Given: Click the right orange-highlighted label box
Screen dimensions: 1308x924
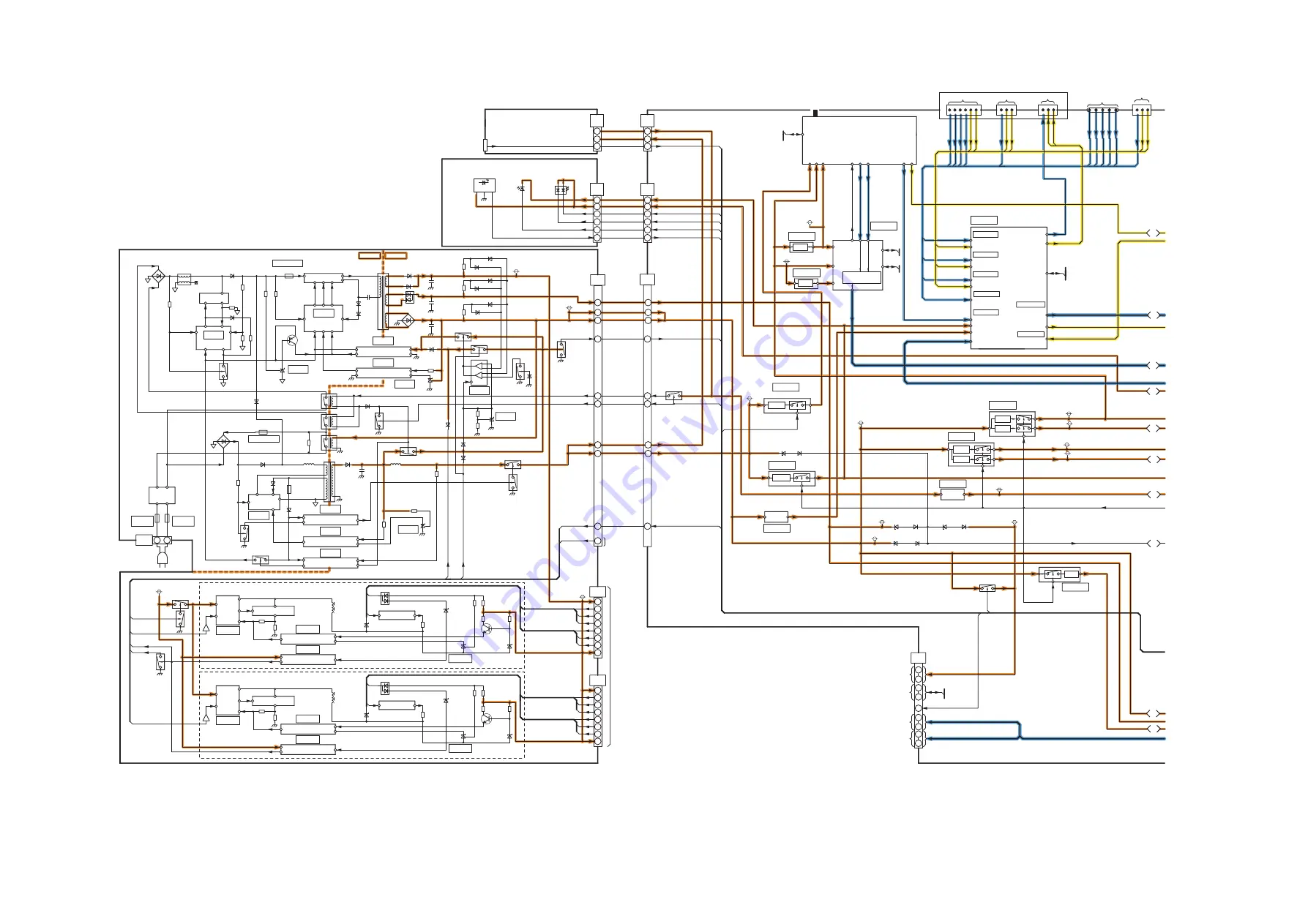Looking at the screenshot, I should pyautogui.click(x=396, y=255).
